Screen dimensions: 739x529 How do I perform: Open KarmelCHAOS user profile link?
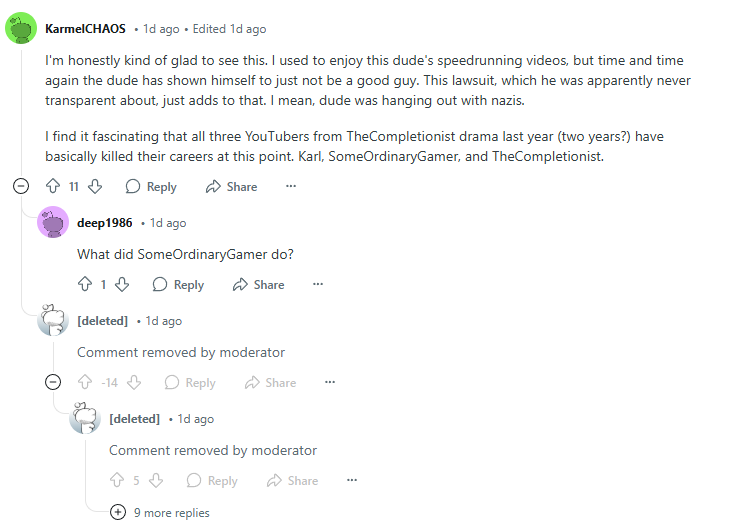86,29
